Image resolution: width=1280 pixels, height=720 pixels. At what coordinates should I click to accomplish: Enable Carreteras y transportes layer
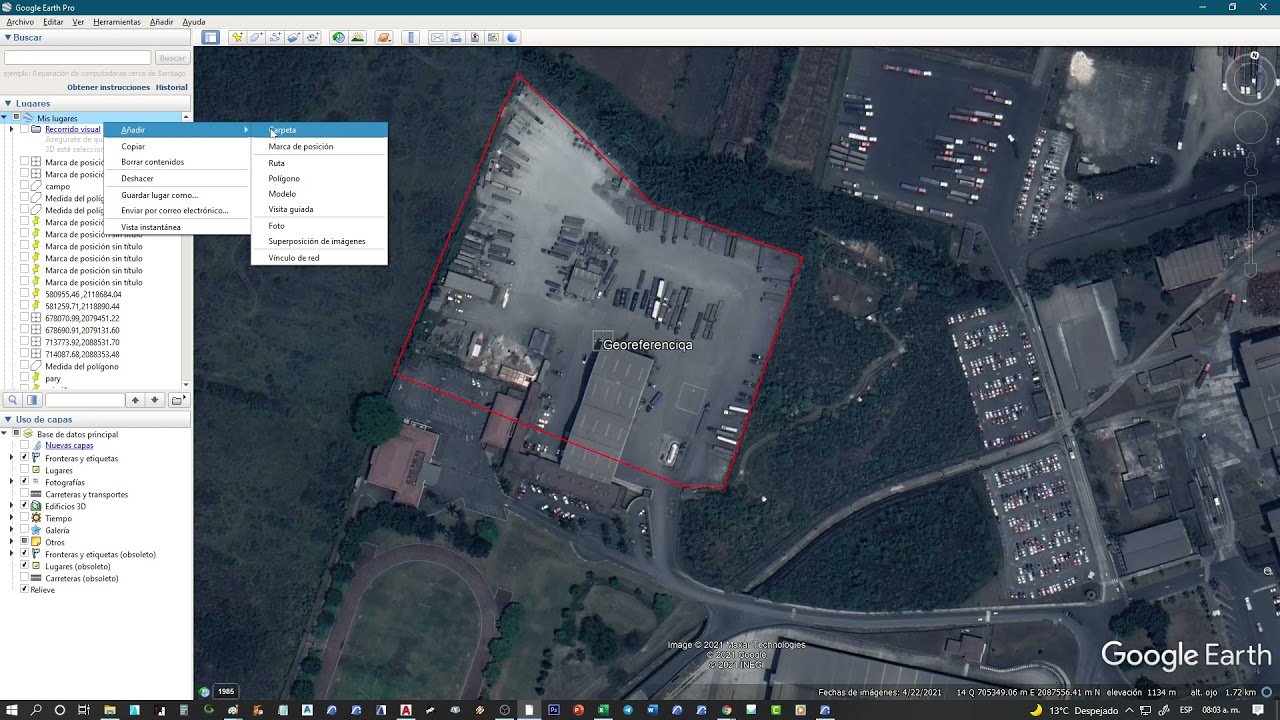point(24,494)
